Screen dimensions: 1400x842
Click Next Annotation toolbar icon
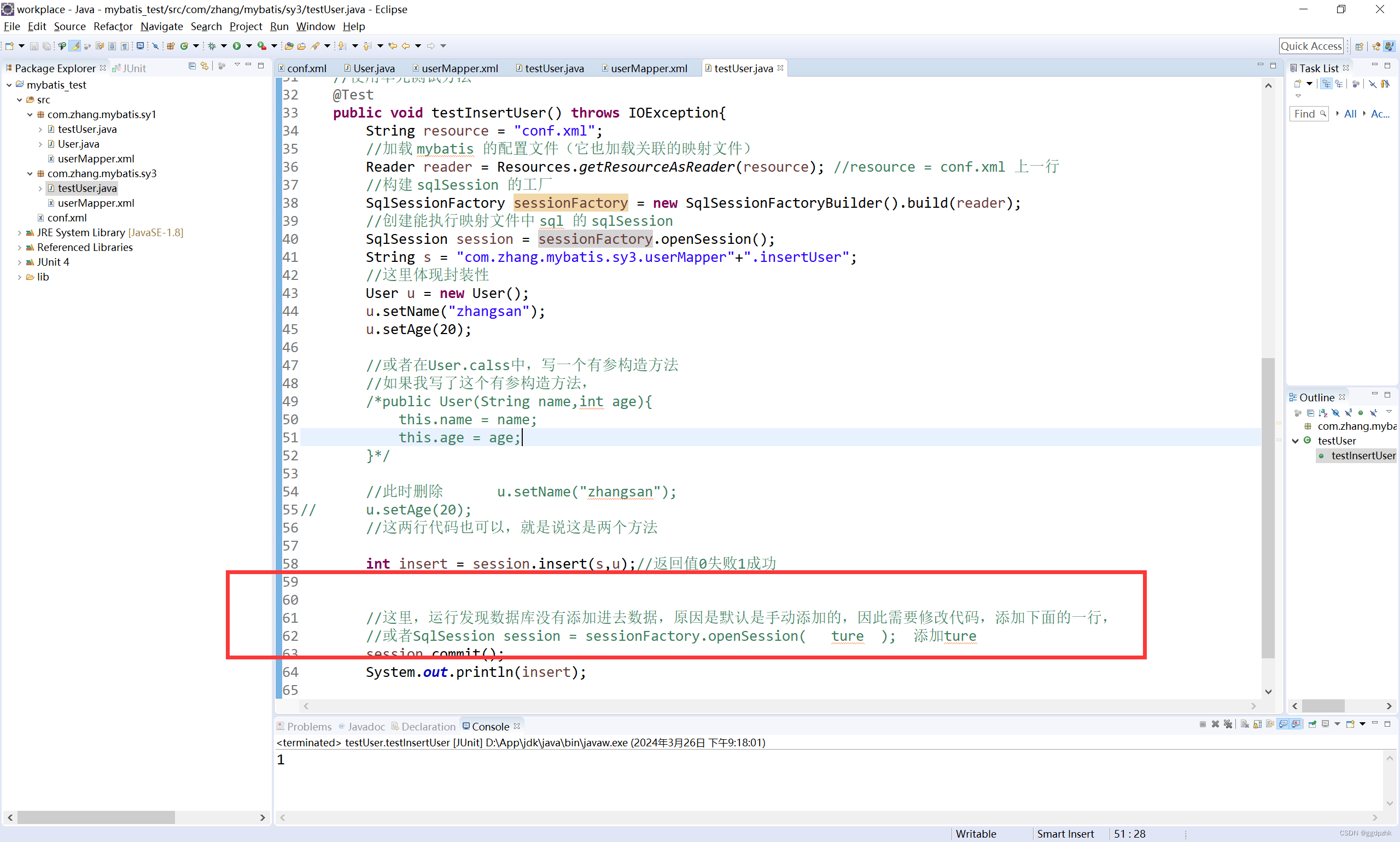pos(342,46)
